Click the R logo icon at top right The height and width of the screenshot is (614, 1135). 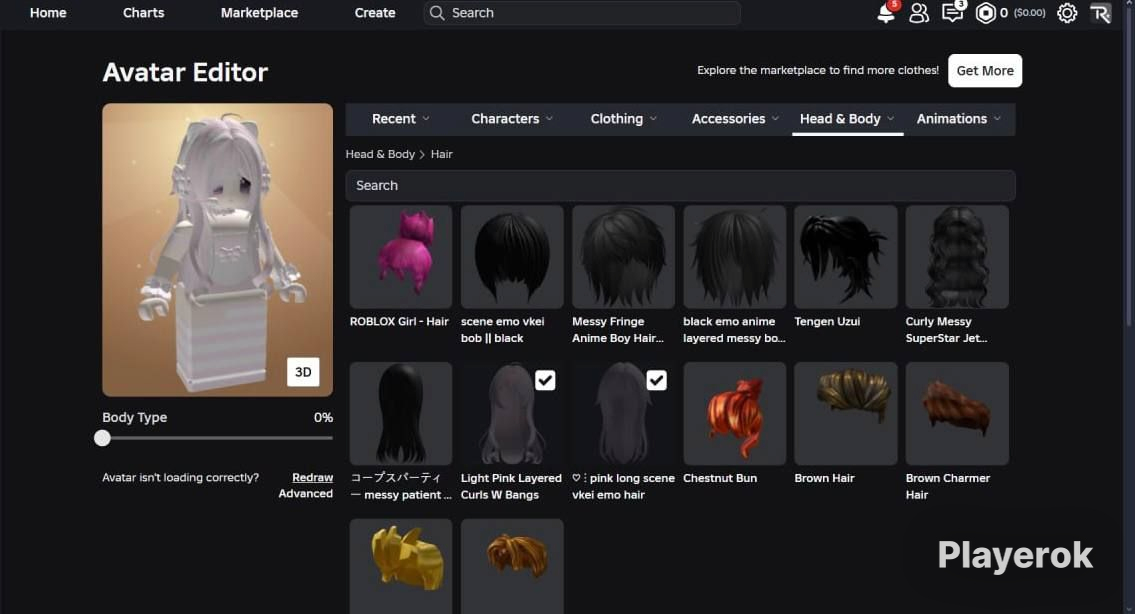tap(1100, 13)
